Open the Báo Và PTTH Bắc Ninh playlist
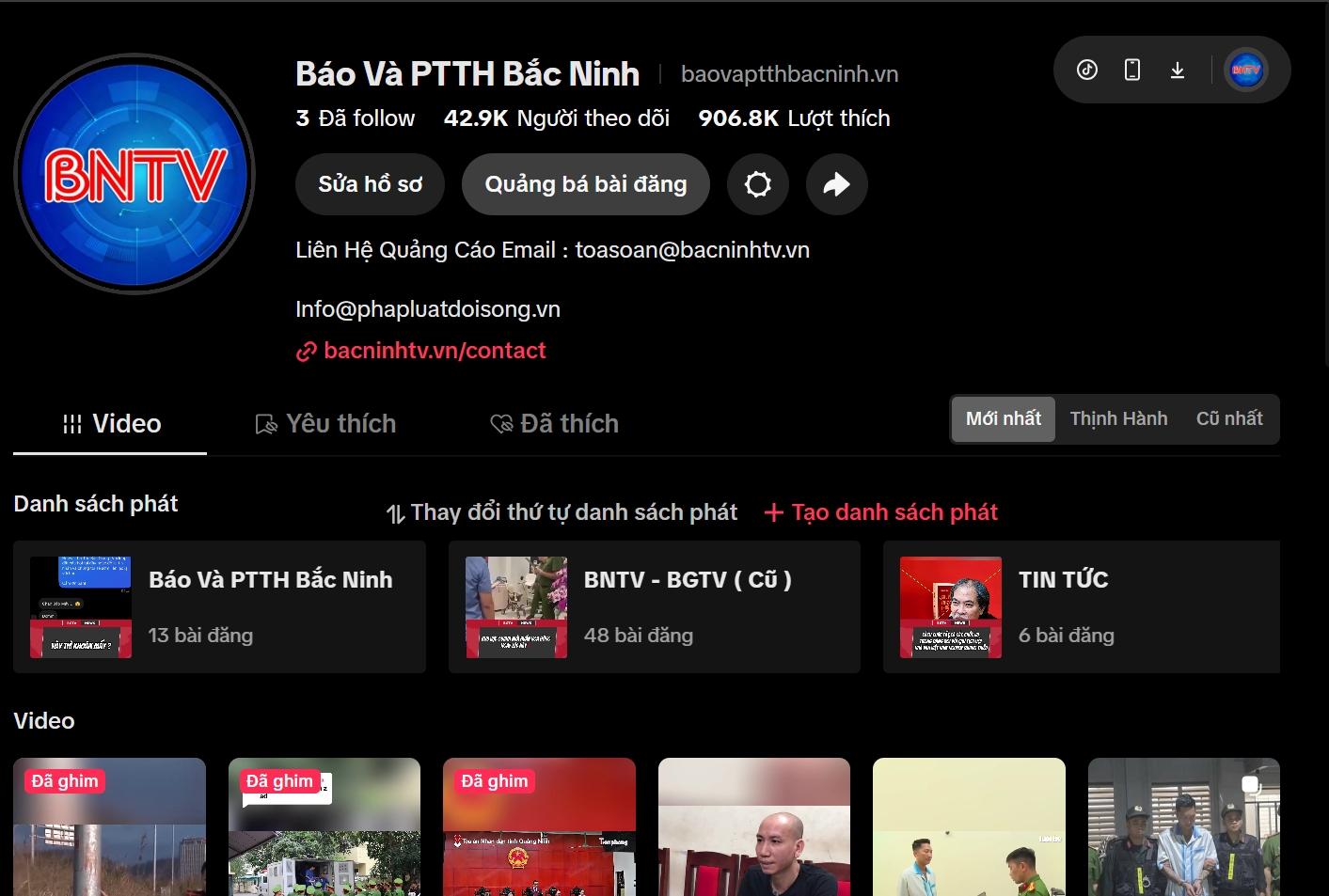 (x=219, y=606)
